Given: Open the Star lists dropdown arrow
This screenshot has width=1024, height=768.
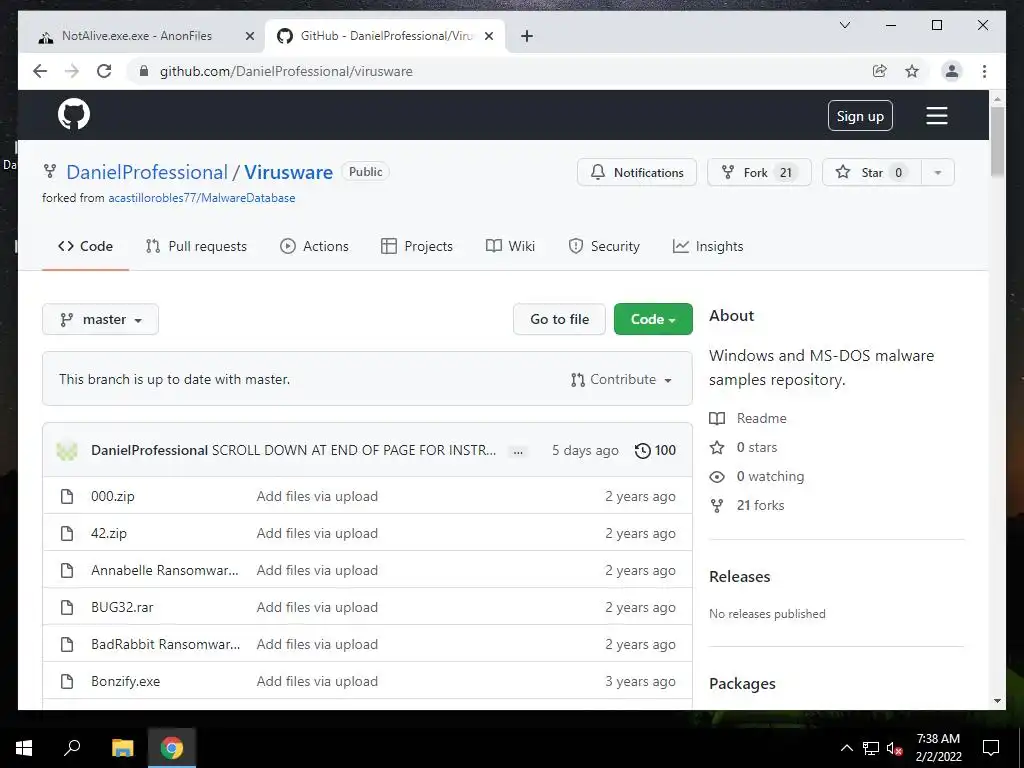Looking at the screenshot, I should click(x=938, y=172).
